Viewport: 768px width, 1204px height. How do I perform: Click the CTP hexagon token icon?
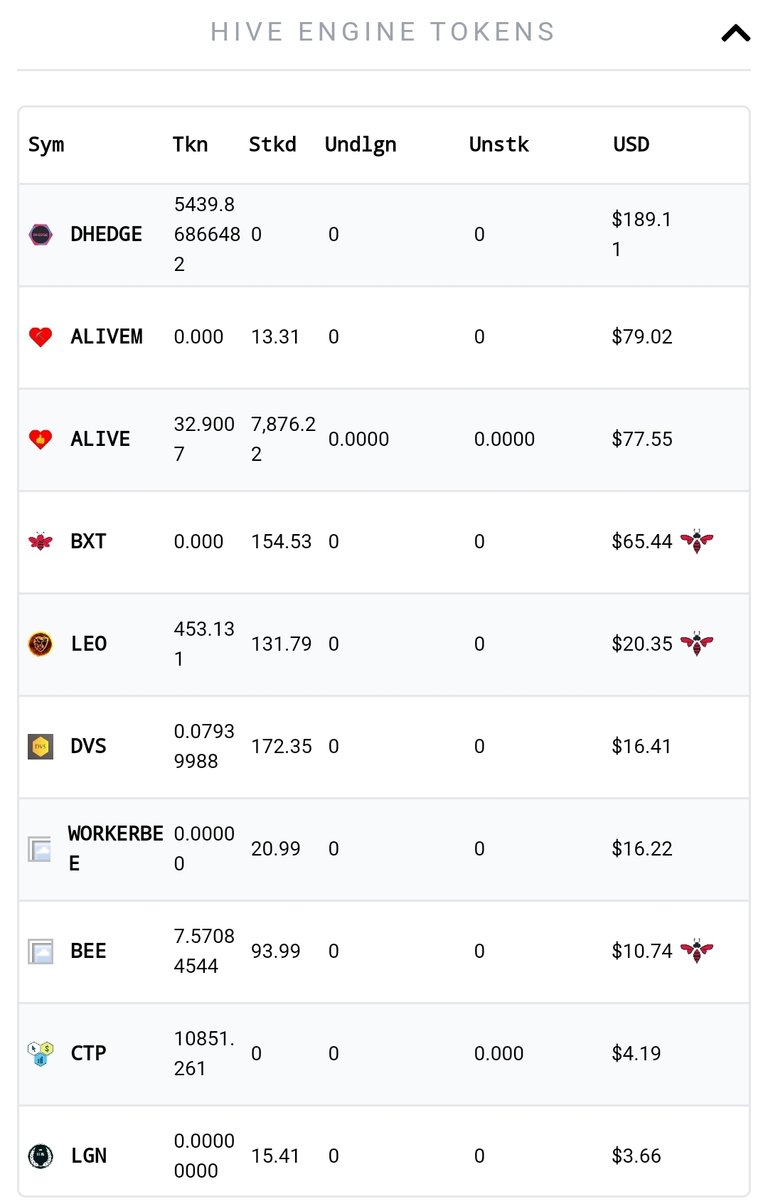(x=40, y=1053)
